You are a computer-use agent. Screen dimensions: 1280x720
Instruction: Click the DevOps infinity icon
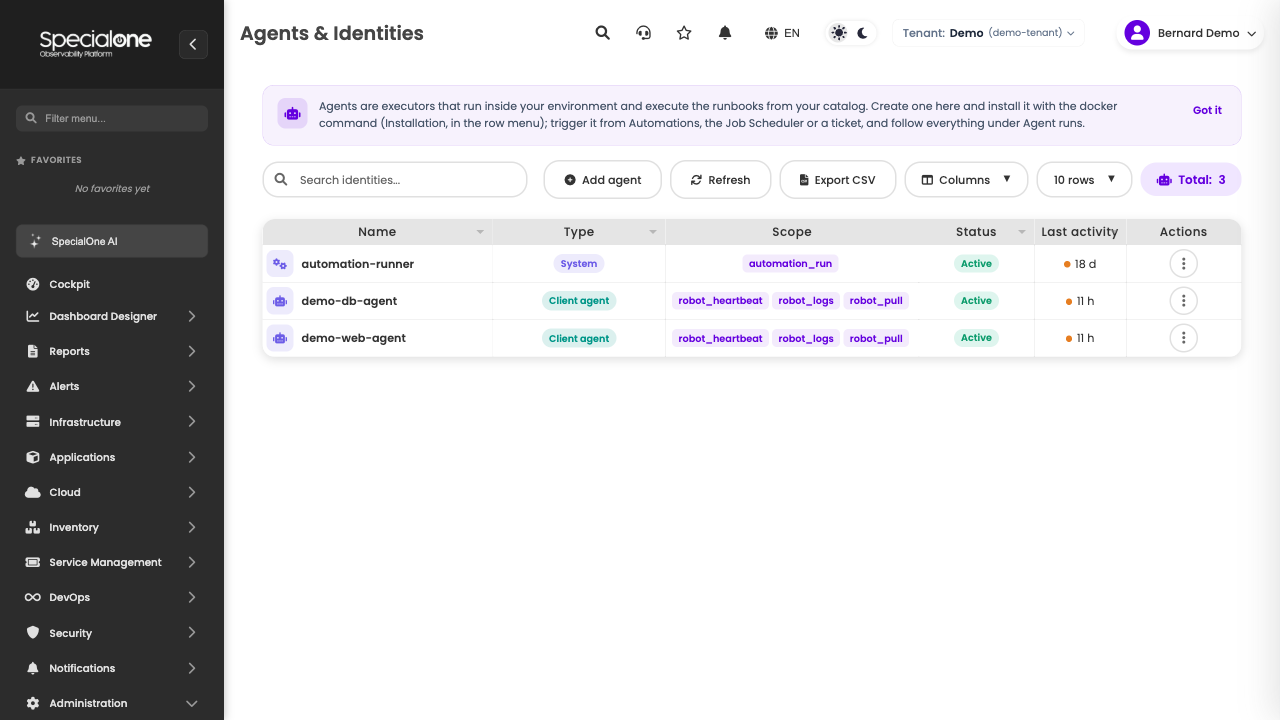[x=32, y=597]
